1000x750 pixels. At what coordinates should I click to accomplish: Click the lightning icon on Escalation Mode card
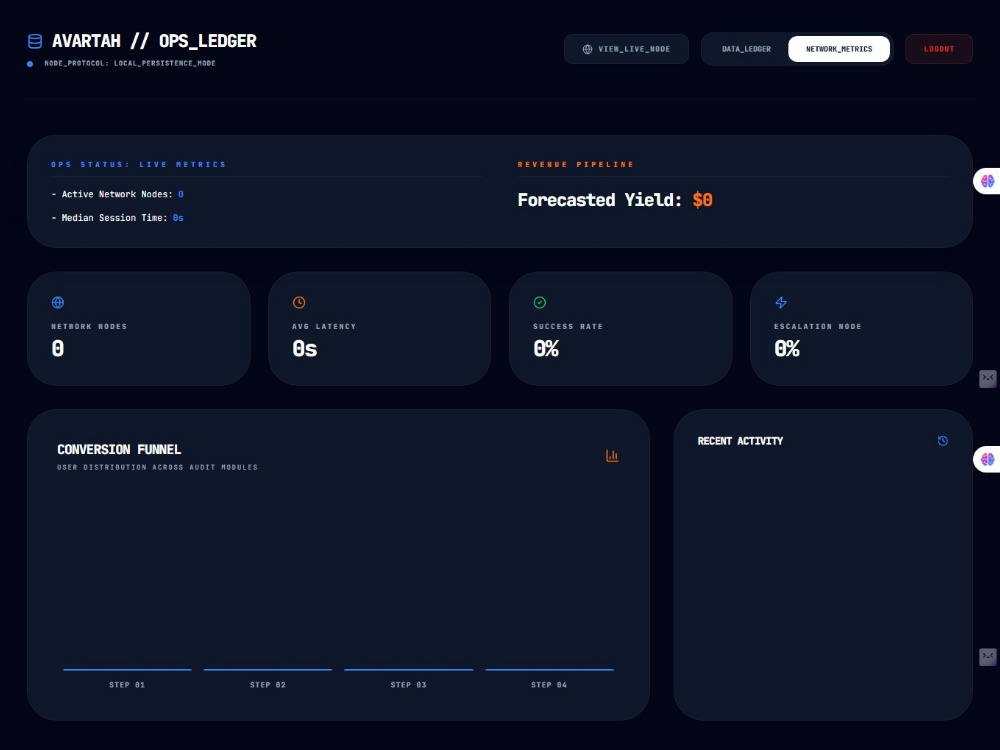(781, 302)
